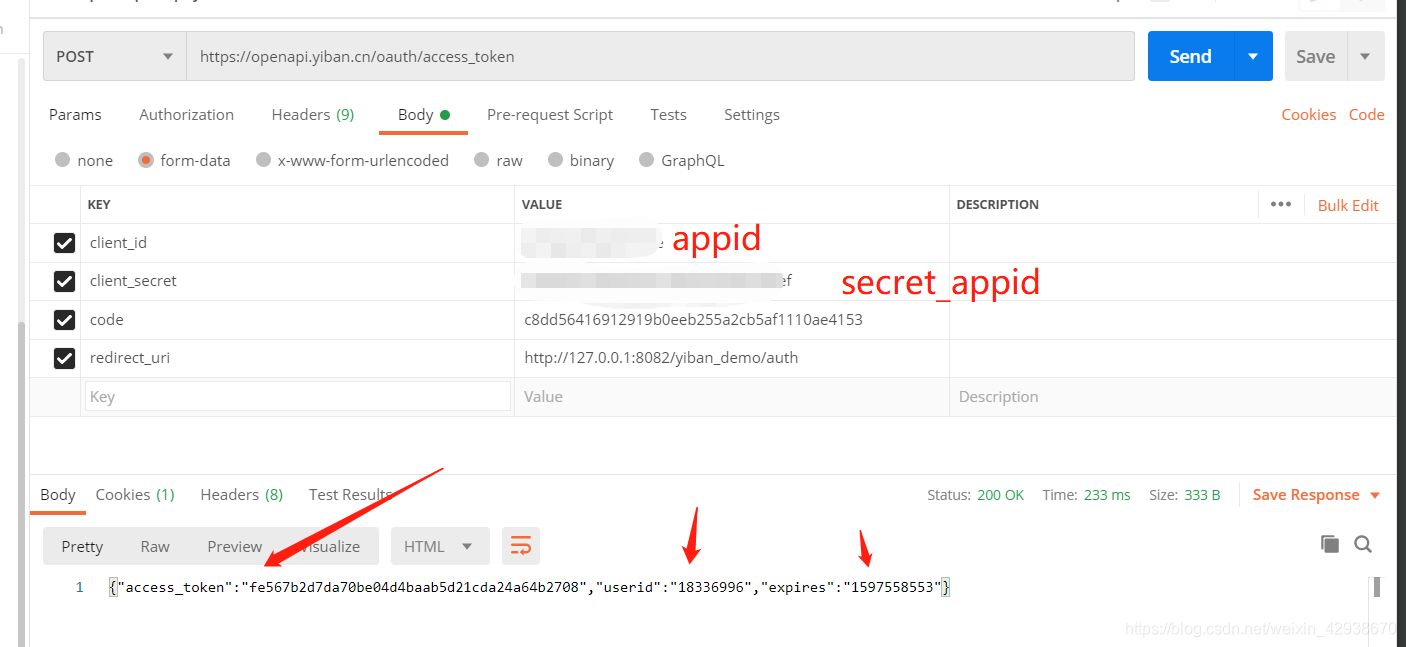
Task: Open the three-dots column options menu
Action: tap(1281, 204)
